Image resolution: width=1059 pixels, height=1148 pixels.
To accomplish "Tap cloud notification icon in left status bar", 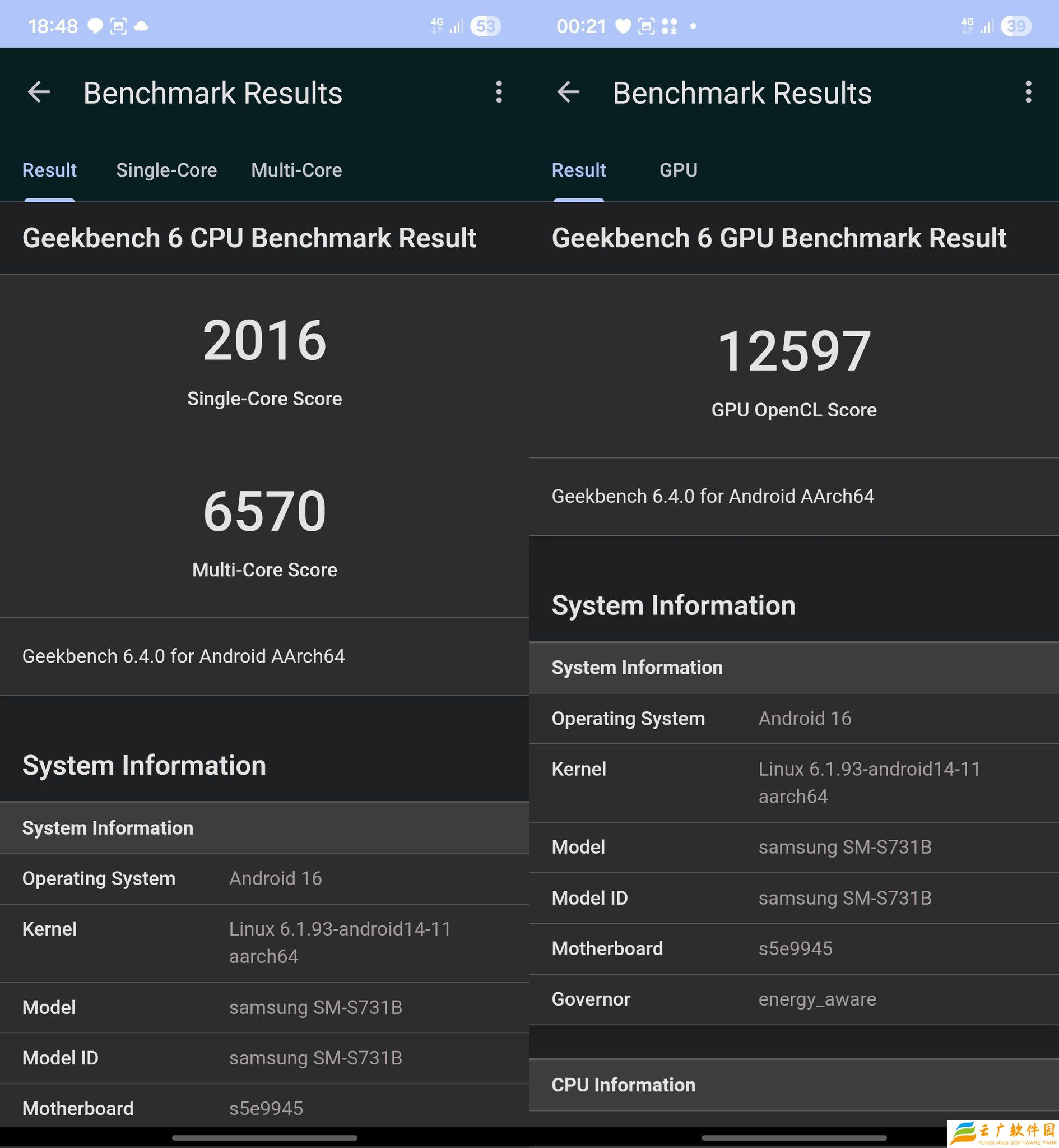I will 141,26.
